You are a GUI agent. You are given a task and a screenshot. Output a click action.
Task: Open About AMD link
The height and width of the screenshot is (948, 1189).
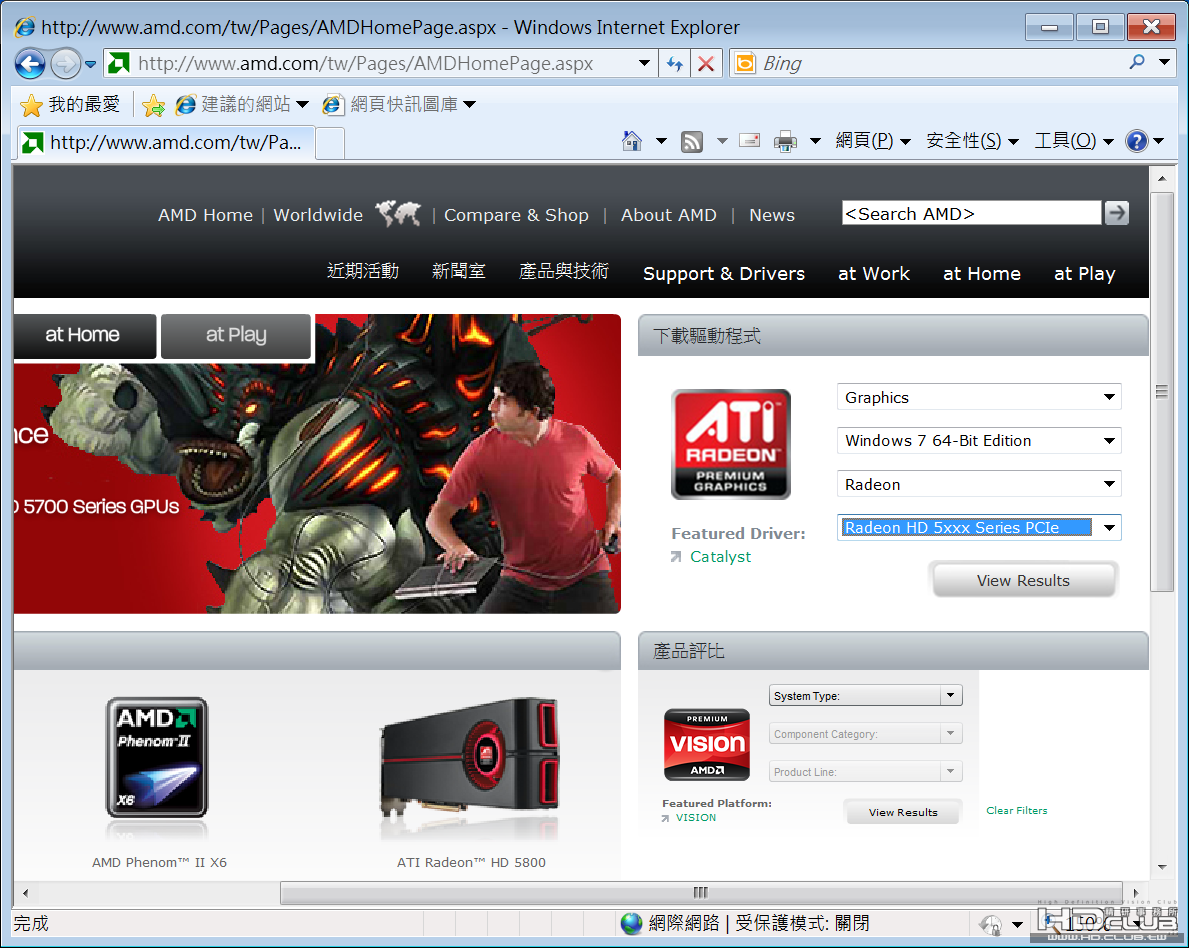point(668,215)
